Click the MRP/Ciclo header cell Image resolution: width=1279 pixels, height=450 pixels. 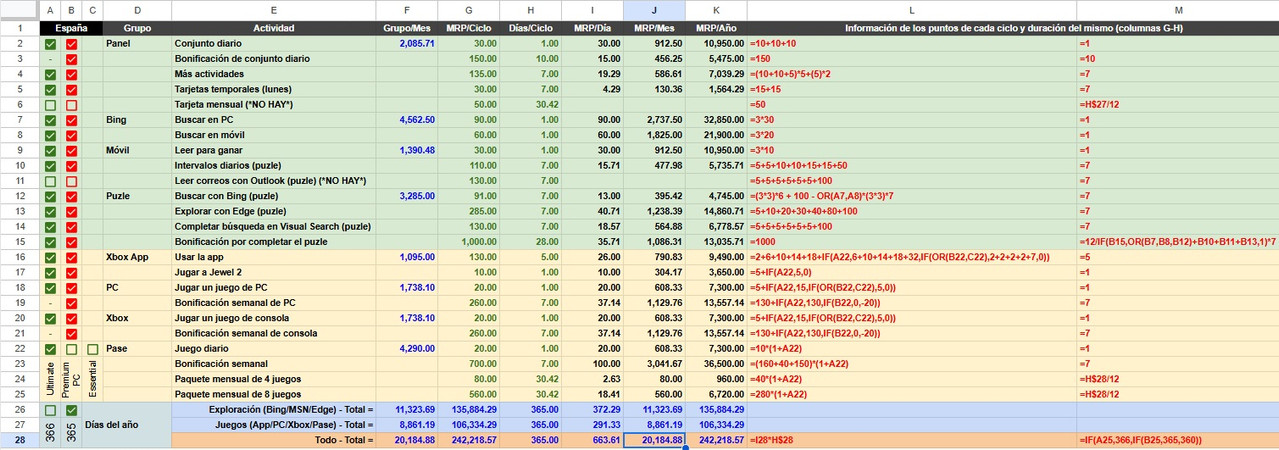pyautogui.click(x=468, y=29)
